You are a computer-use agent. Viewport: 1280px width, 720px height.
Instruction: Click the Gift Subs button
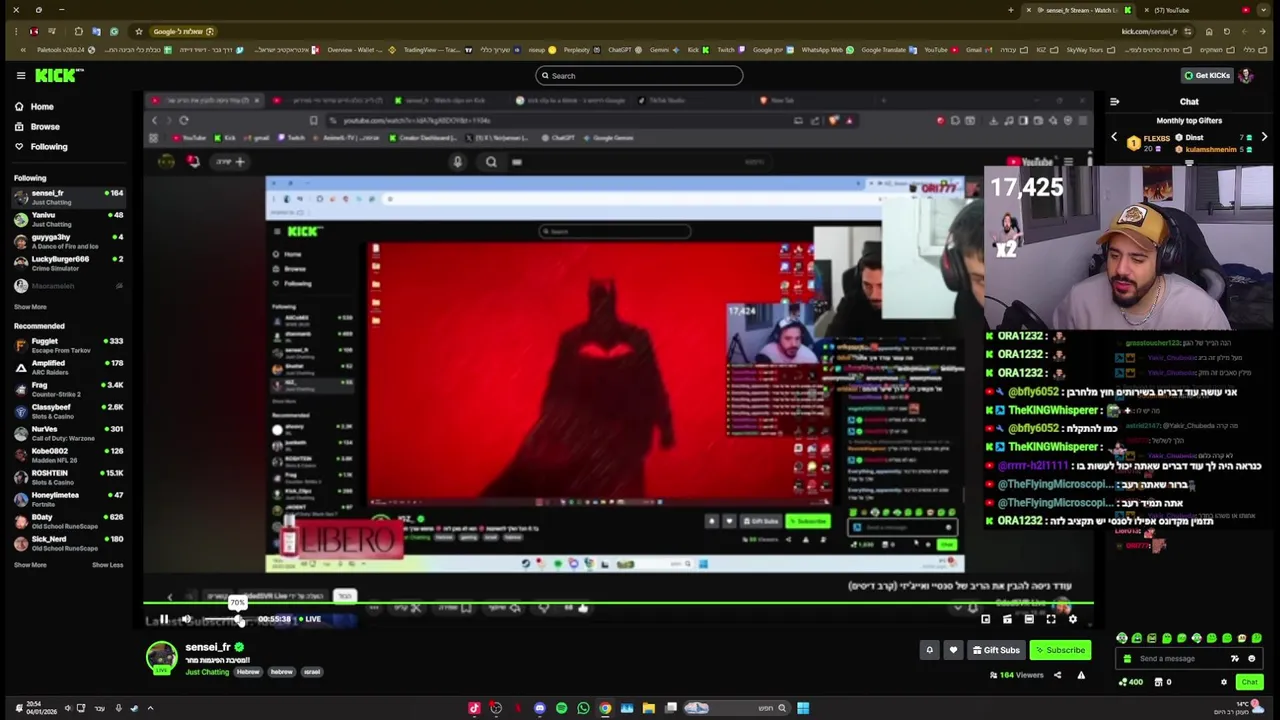996,650
